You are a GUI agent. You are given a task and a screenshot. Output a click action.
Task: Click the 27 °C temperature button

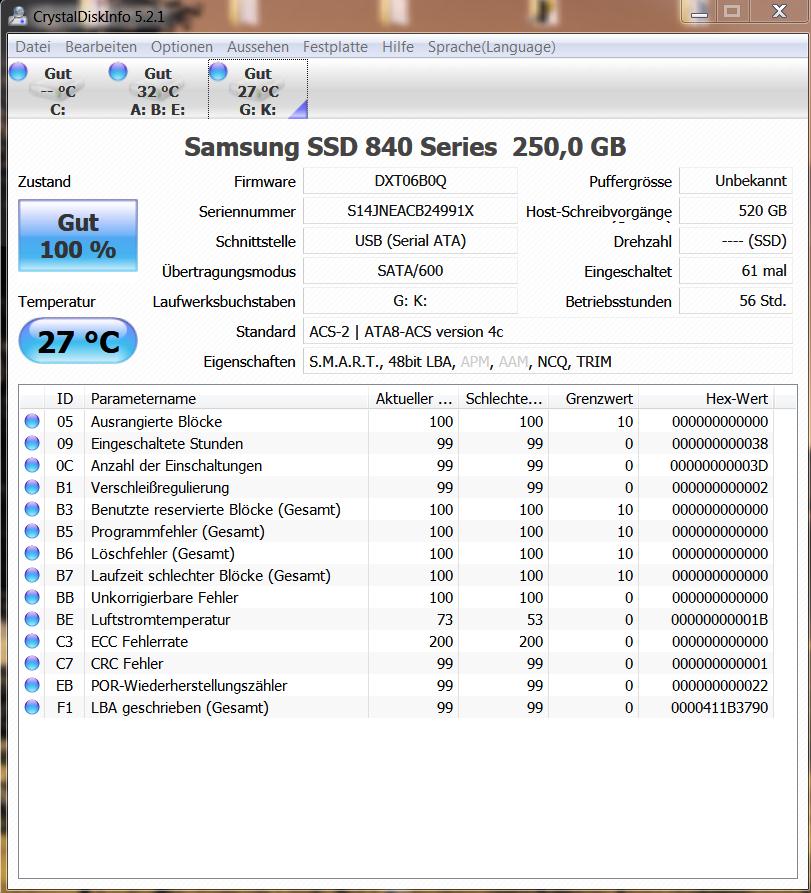pyautogui.click(x=78, y=341)
